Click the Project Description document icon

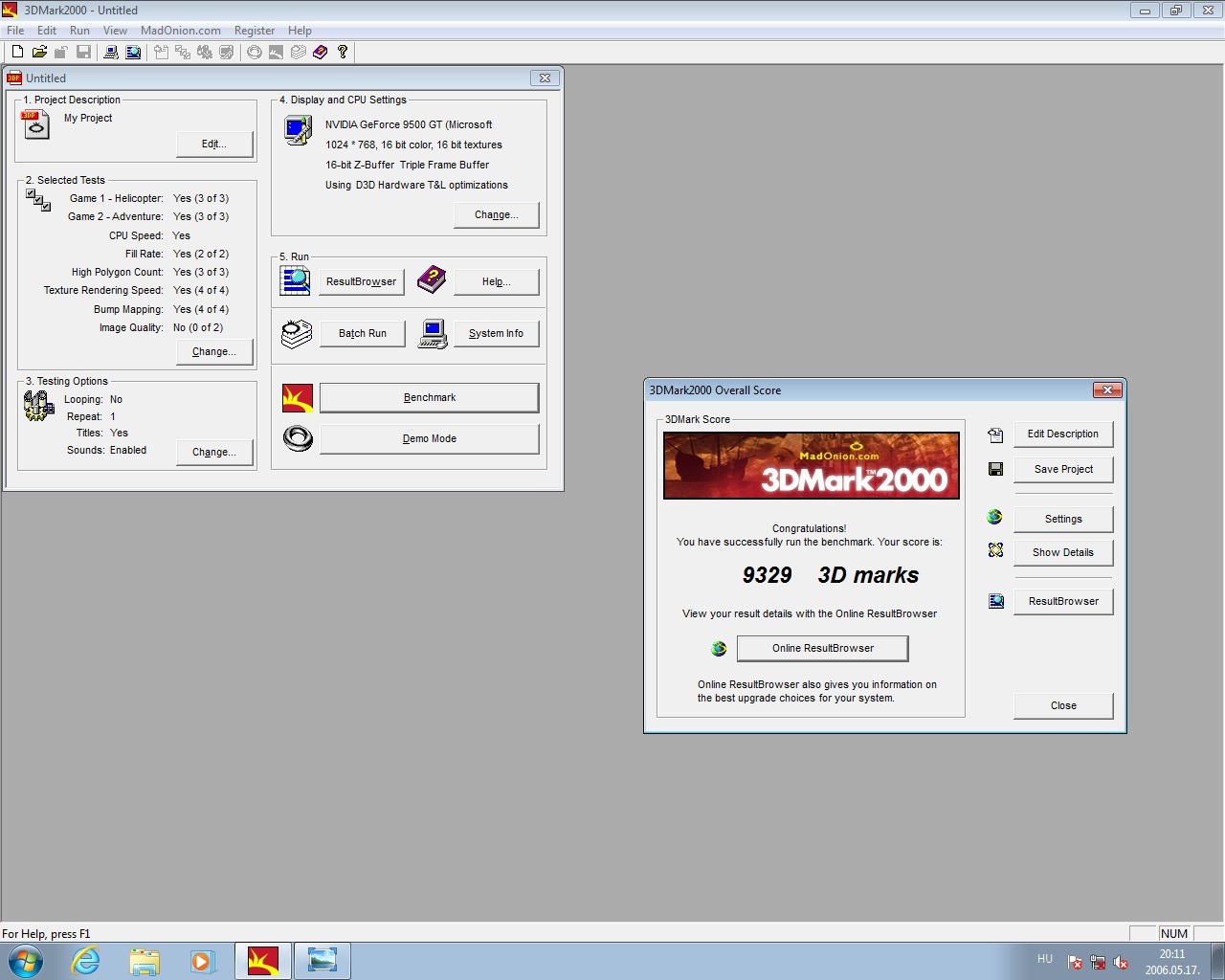tap(35, 124)
